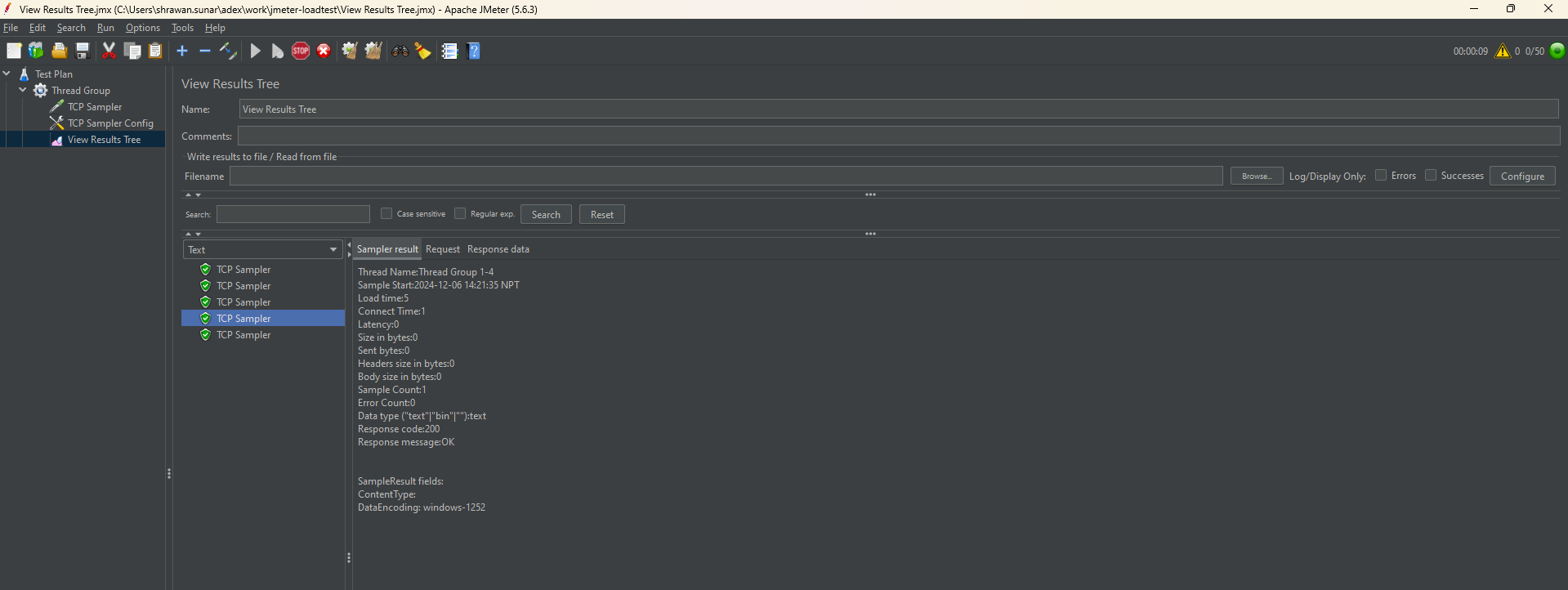
Task: Open the Tools menu
Action: point(182,28)
